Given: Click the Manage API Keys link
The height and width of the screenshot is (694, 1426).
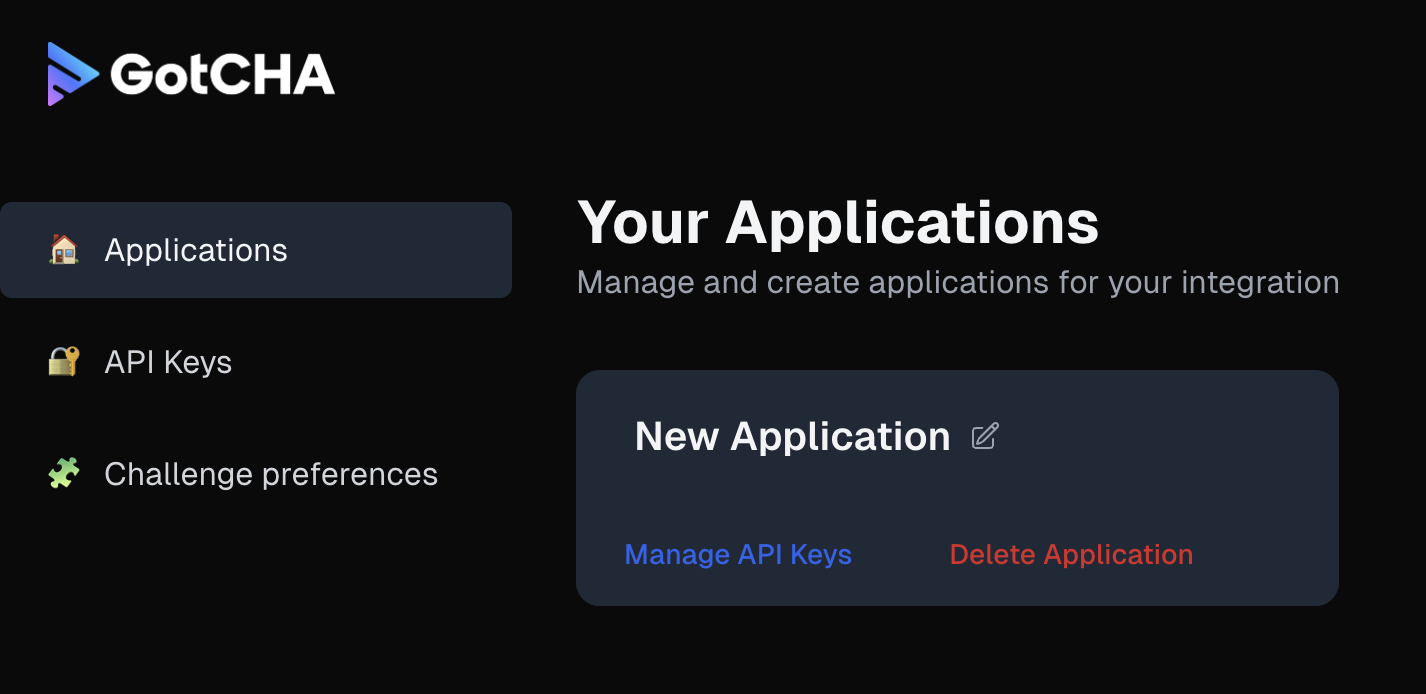Looking at the screenshot, I should point(738,554).
